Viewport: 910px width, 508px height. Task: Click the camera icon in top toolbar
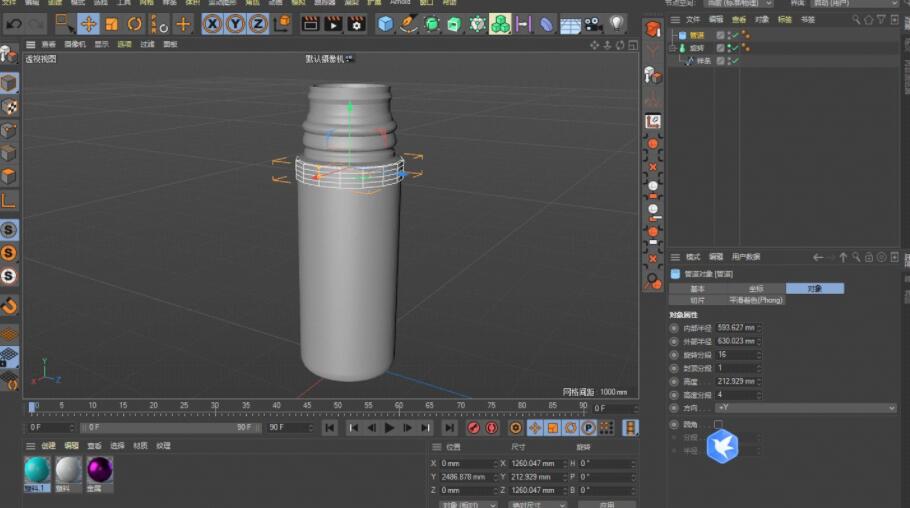pos(594,23)
